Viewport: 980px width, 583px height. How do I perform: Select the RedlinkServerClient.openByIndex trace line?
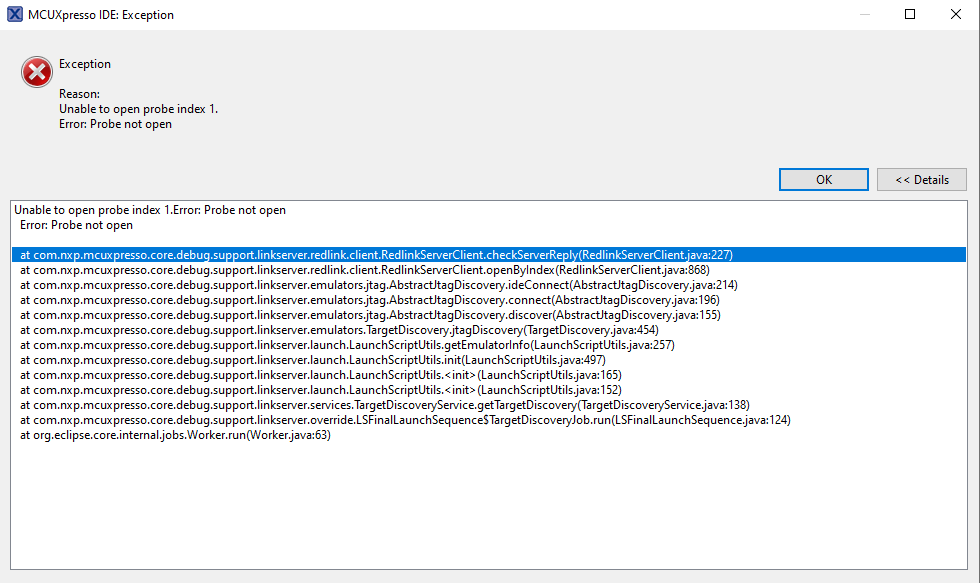point(364,270)
